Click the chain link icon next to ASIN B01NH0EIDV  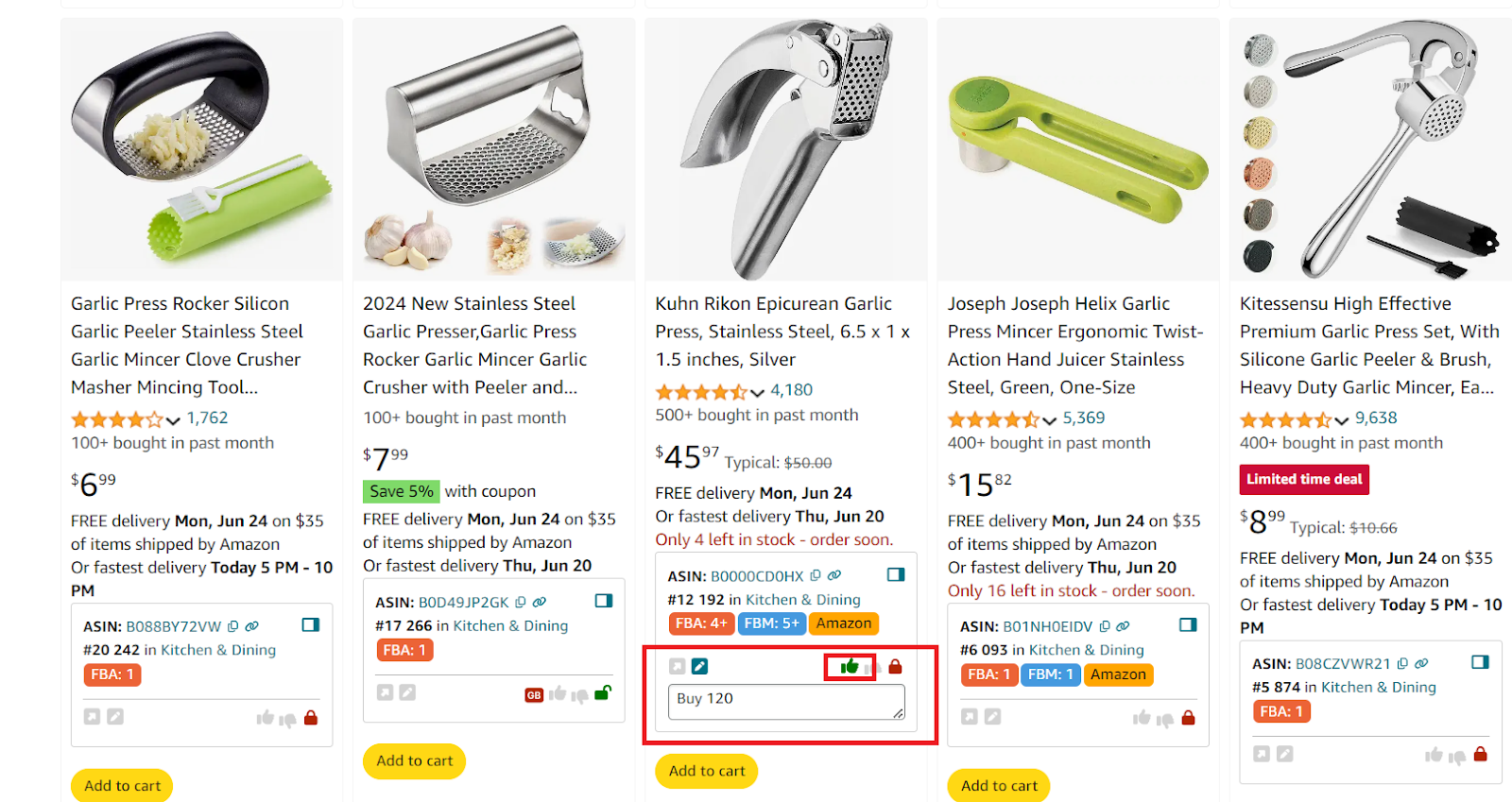point(1123,627)
